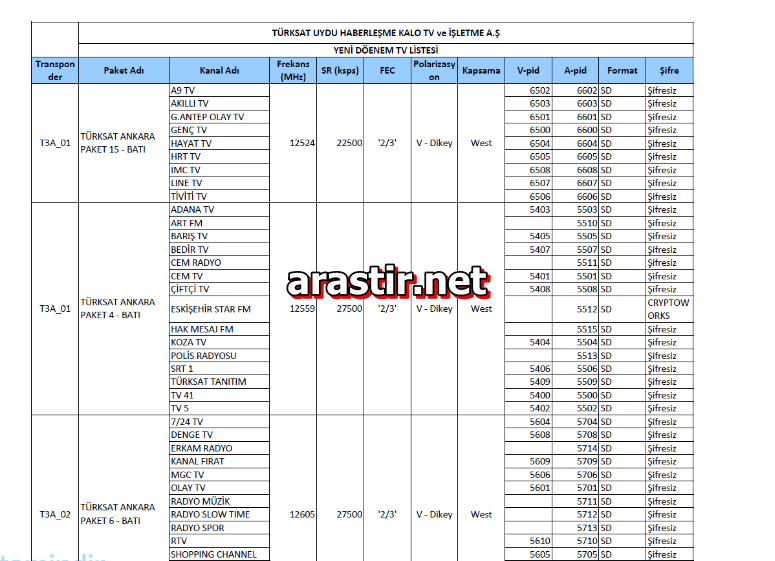775x561 pixels.
Task: Select the 'CEM RADYO' channel cell
Action: [x=219, y=262]
